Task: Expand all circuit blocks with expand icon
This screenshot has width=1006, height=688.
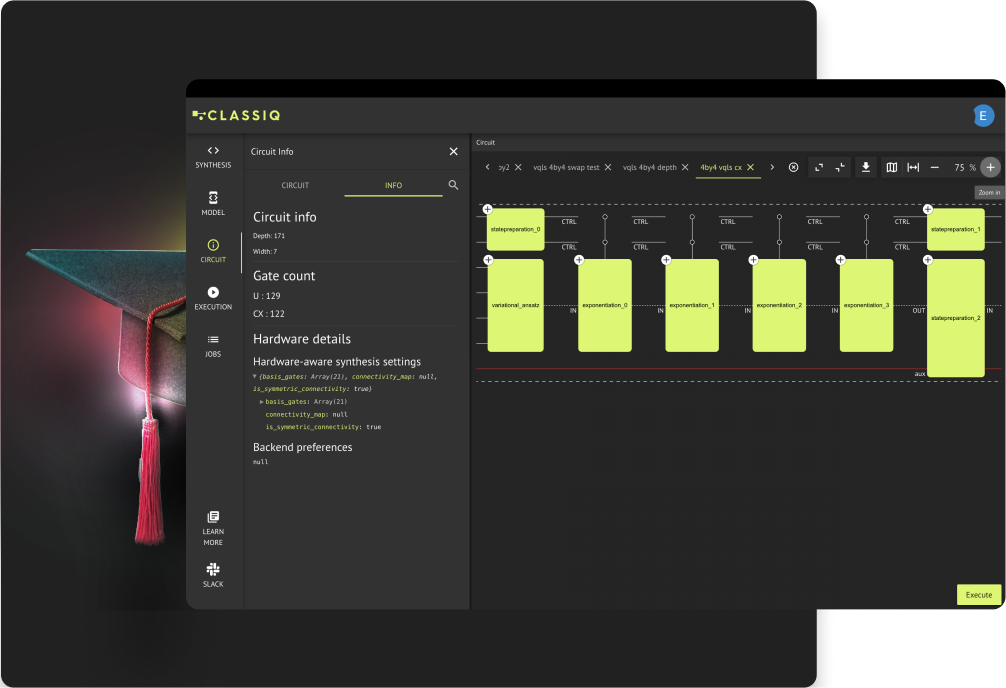Action: point(818,167)
